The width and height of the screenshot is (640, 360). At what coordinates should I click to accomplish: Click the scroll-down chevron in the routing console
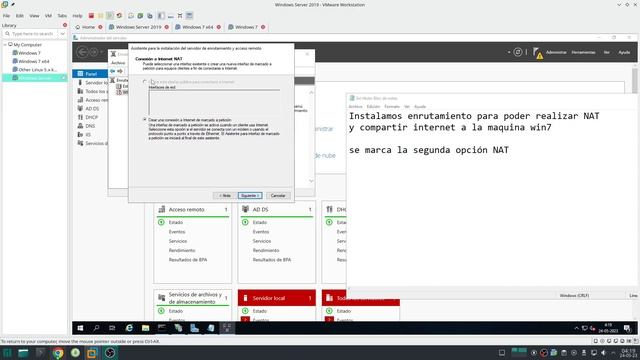tap(311, 181)
